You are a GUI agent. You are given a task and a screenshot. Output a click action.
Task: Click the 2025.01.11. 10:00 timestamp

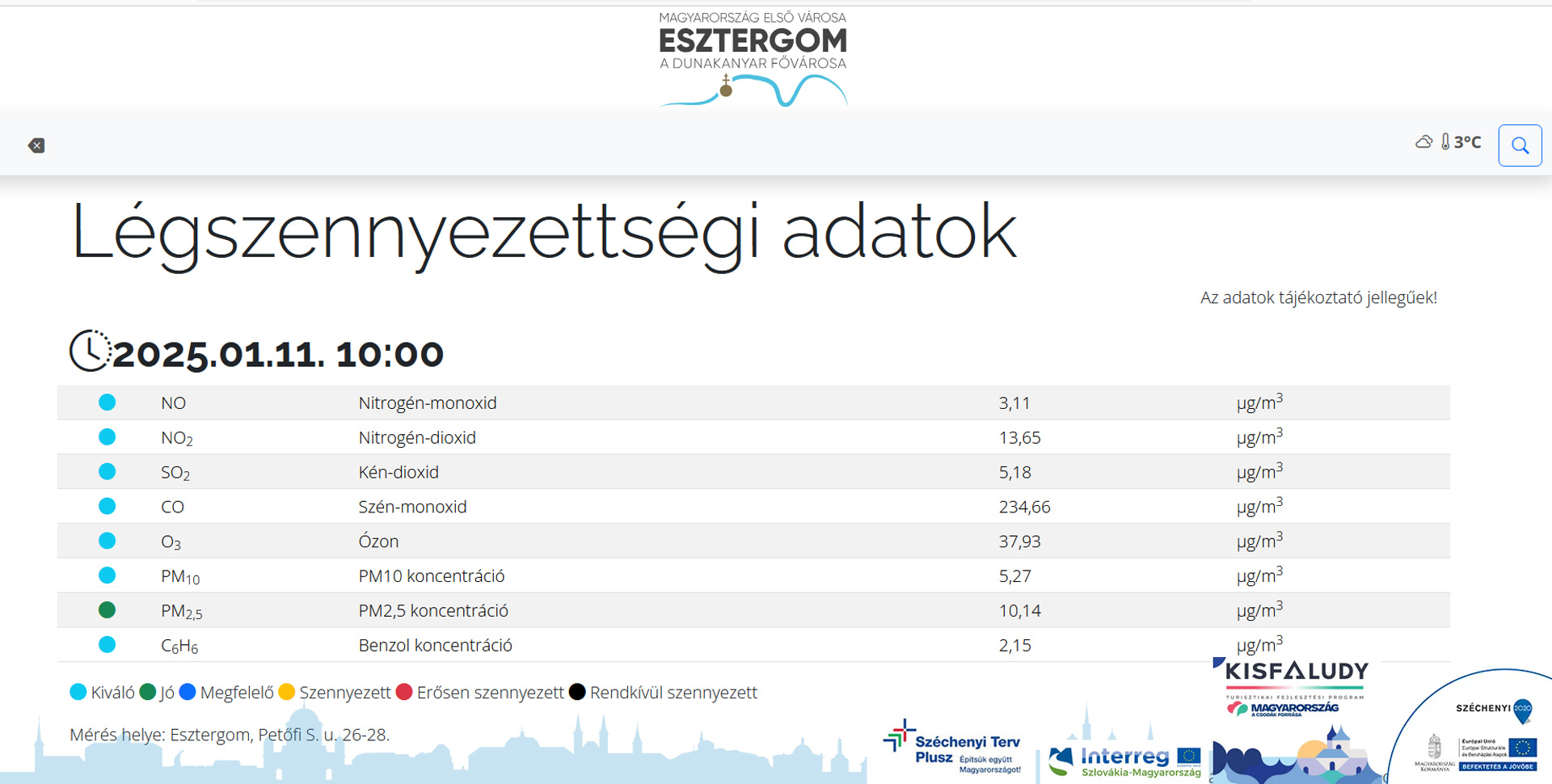coord(277,354)
